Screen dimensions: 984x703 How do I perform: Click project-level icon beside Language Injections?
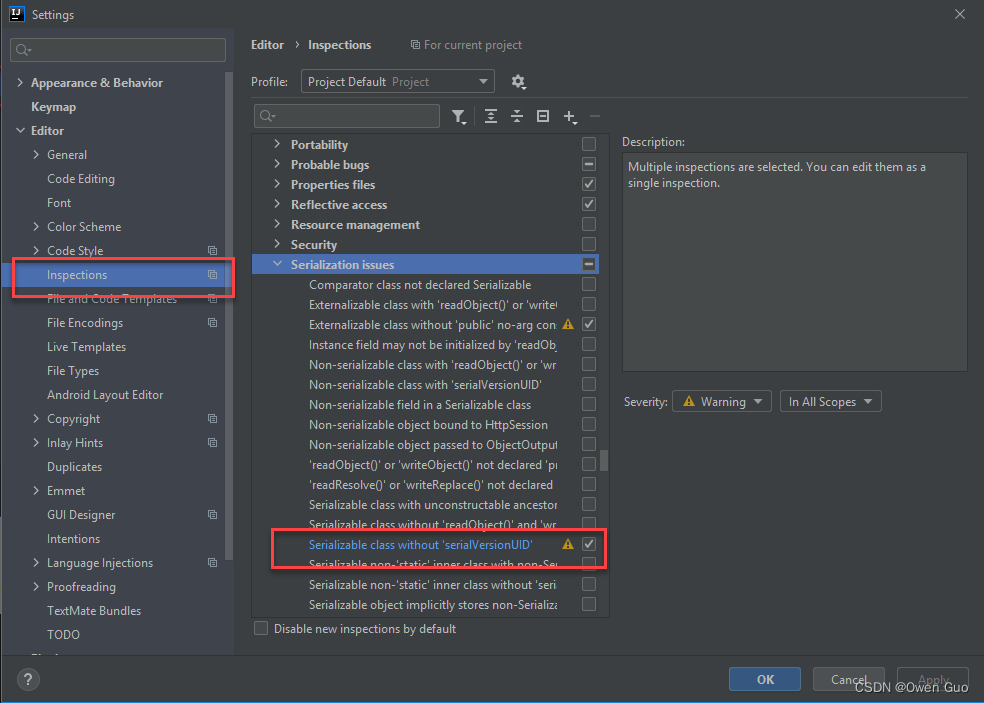tap(212, 562)
